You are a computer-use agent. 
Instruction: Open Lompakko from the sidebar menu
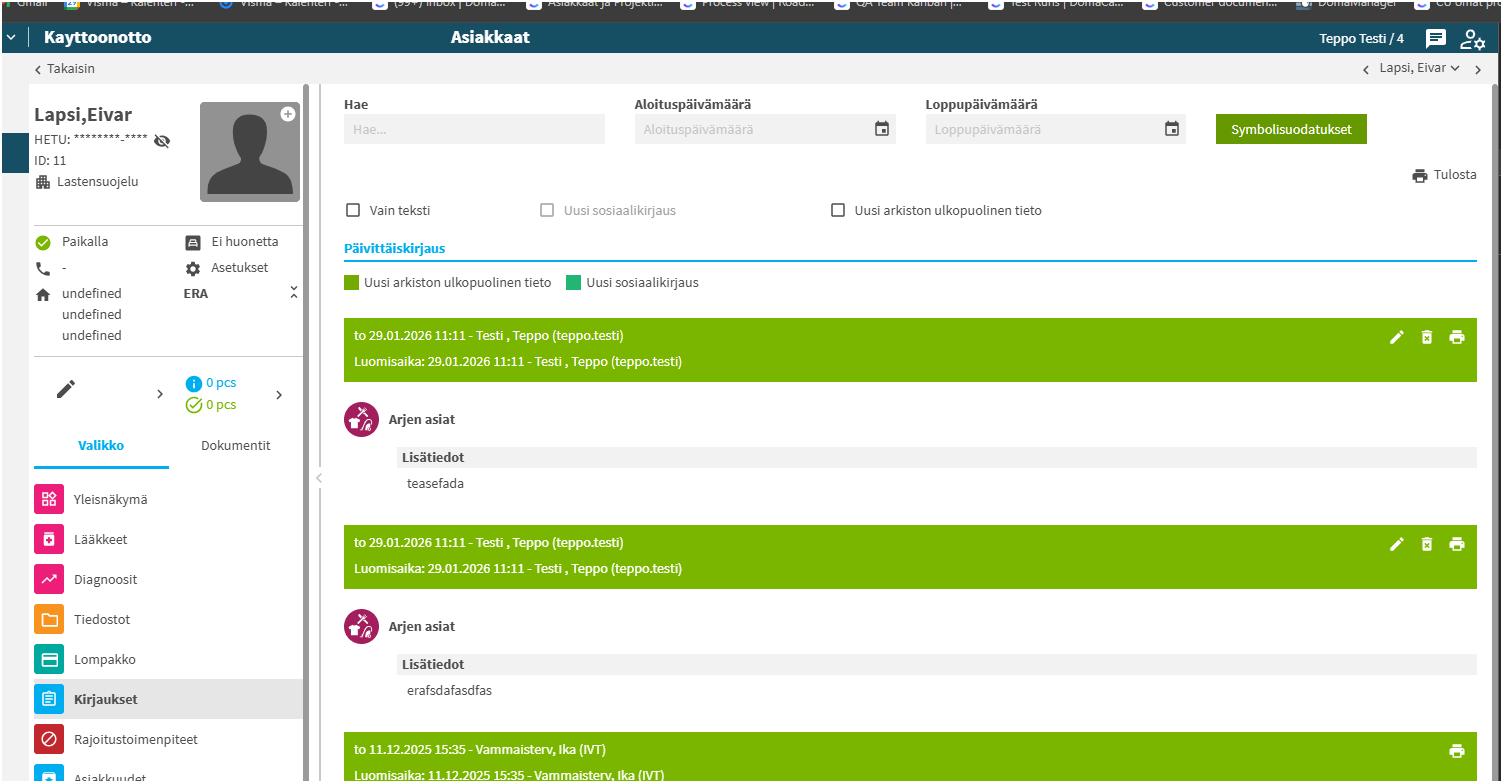[168, 659]
